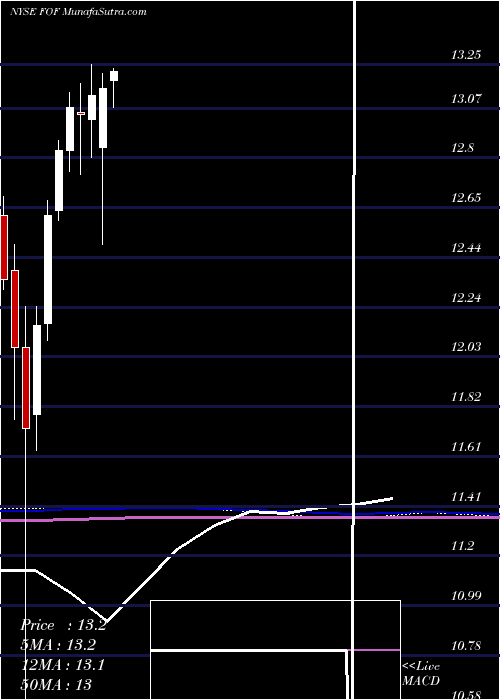Click the white candle with the long lower wick
500x700 pixels.
point(103,118)
